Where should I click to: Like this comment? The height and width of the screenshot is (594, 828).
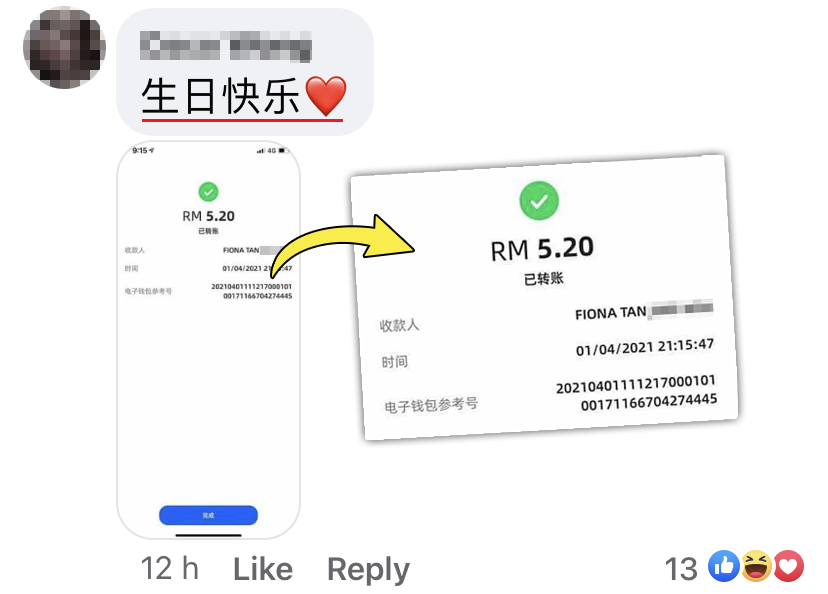coord(263,569)
